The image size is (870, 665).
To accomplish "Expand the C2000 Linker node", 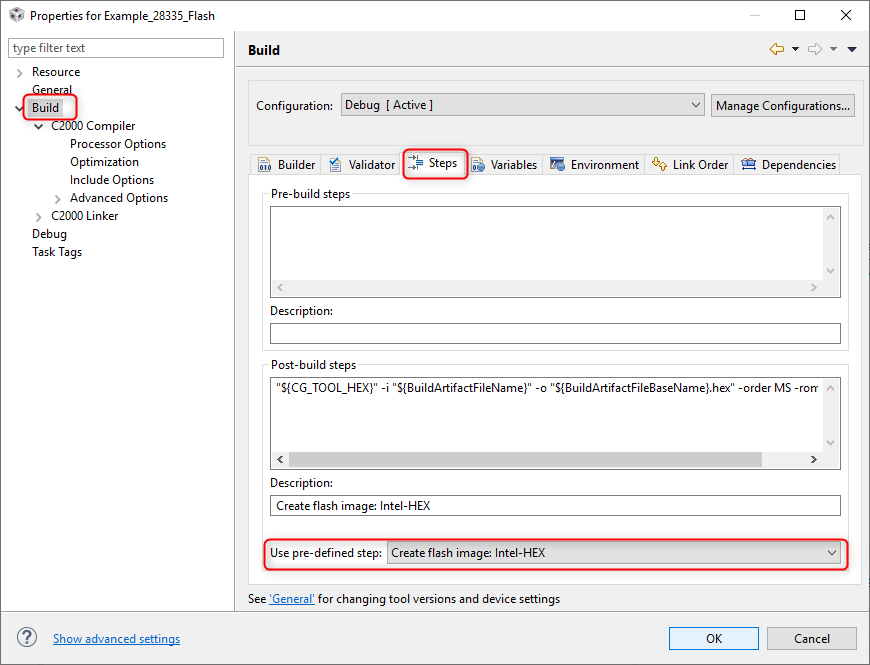I will (38, 217).
